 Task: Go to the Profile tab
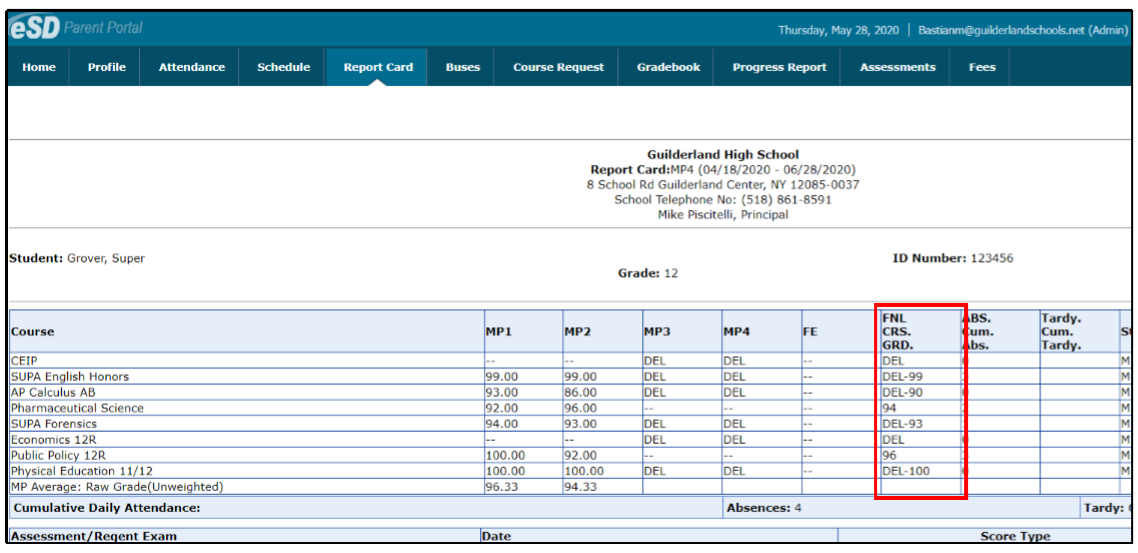pyautogui.click(x=107, y=67)
